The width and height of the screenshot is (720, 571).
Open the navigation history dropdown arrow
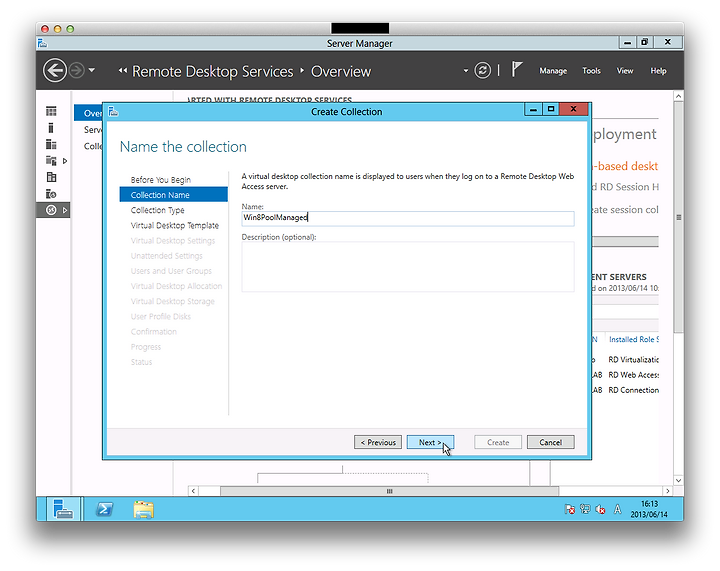click(x=92, y=70)
